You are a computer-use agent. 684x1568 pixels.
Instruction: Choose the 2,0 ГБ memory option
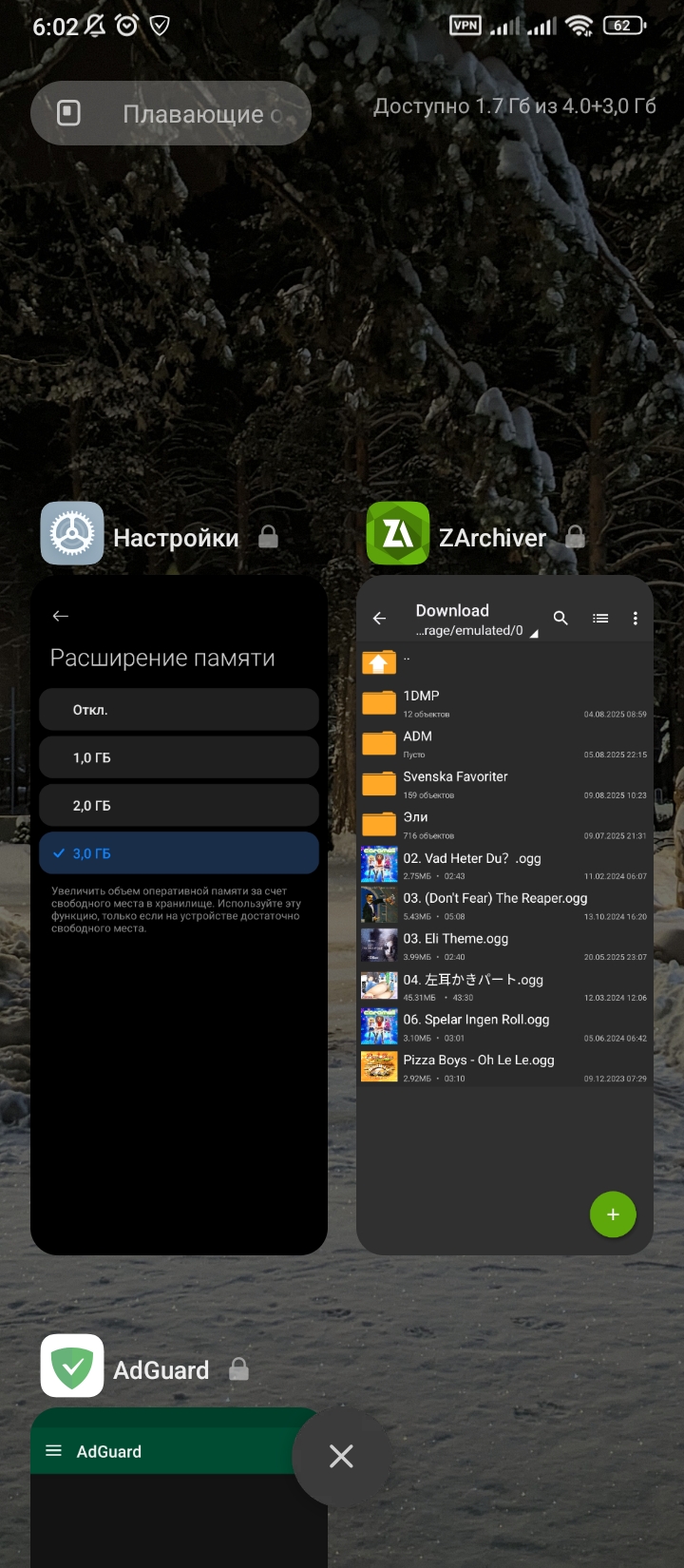click(179, 805)
